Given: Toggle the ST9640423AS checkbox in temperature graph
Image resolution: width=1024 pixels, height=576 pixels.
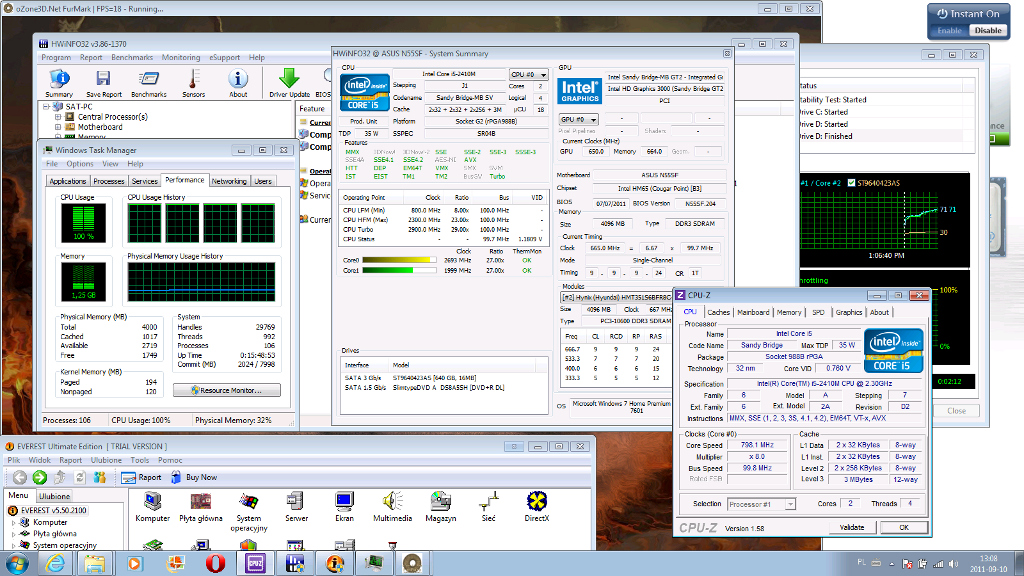Looking at the screenshot, I should coord(851,183).
